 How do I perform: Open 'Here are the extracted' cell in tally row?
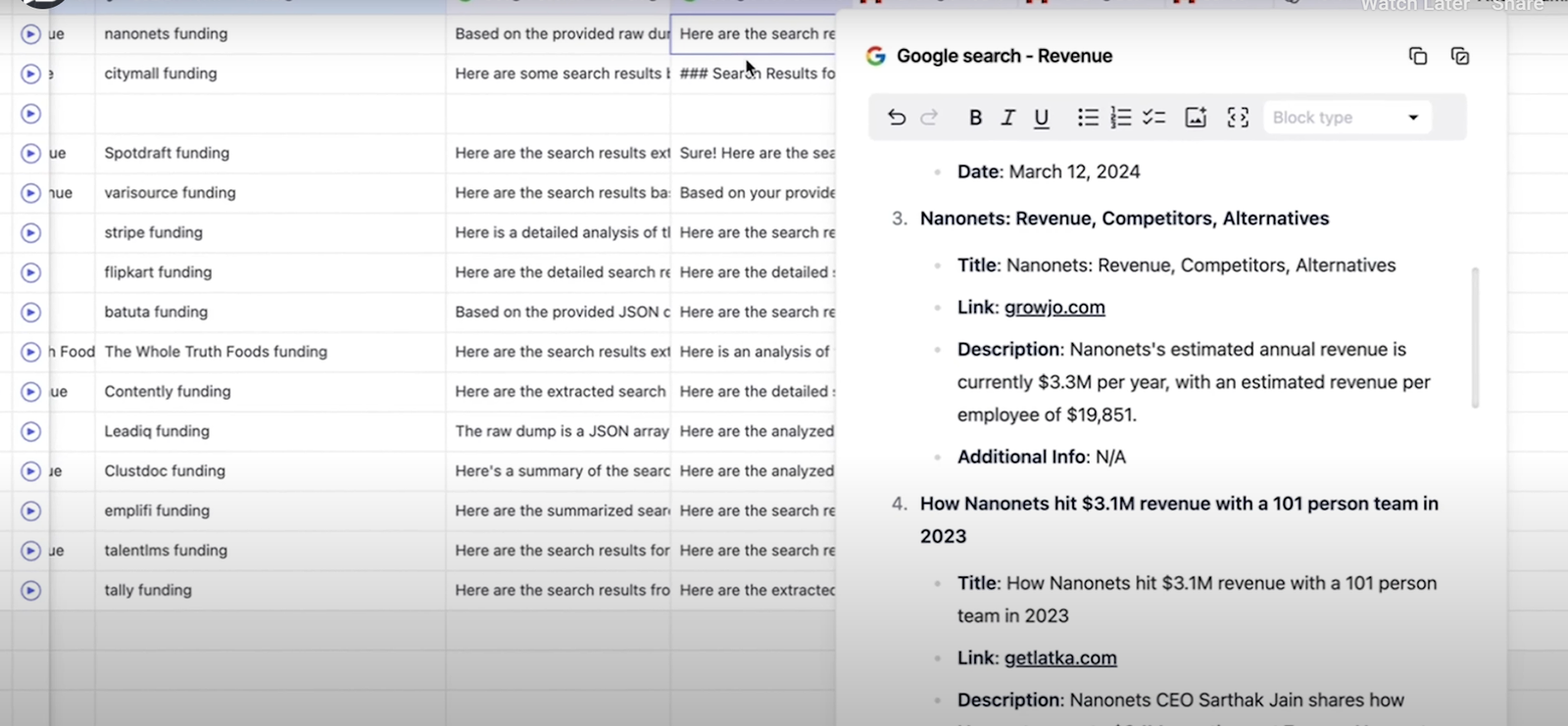754,591
